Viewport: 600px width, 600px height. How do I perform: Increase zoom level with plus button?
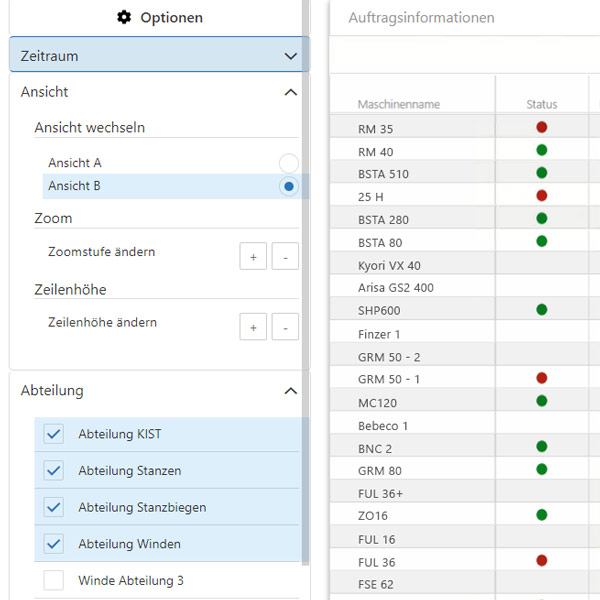point(253,257)
